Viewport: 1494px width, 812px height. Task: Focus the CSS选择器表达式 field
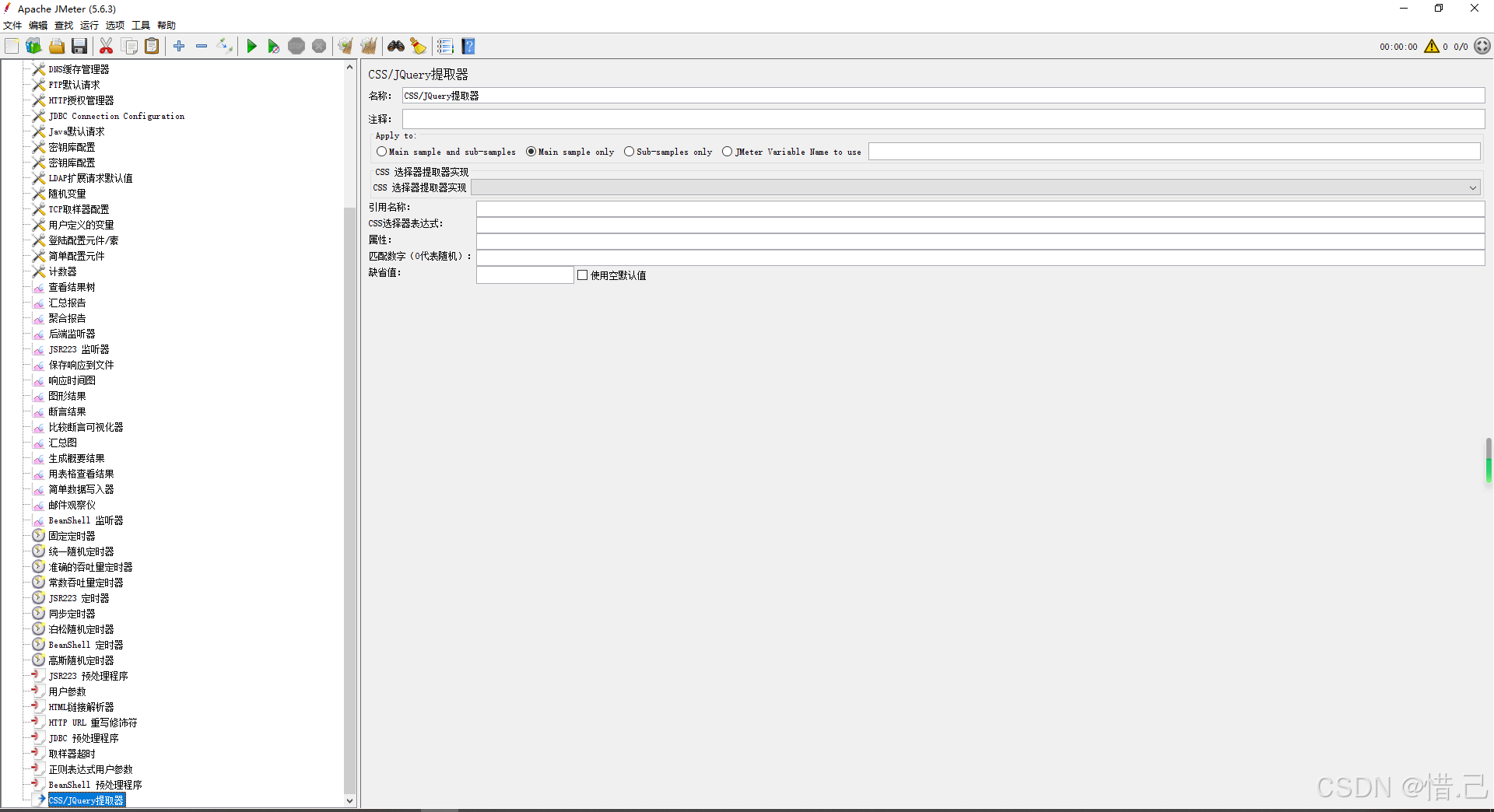980,224
